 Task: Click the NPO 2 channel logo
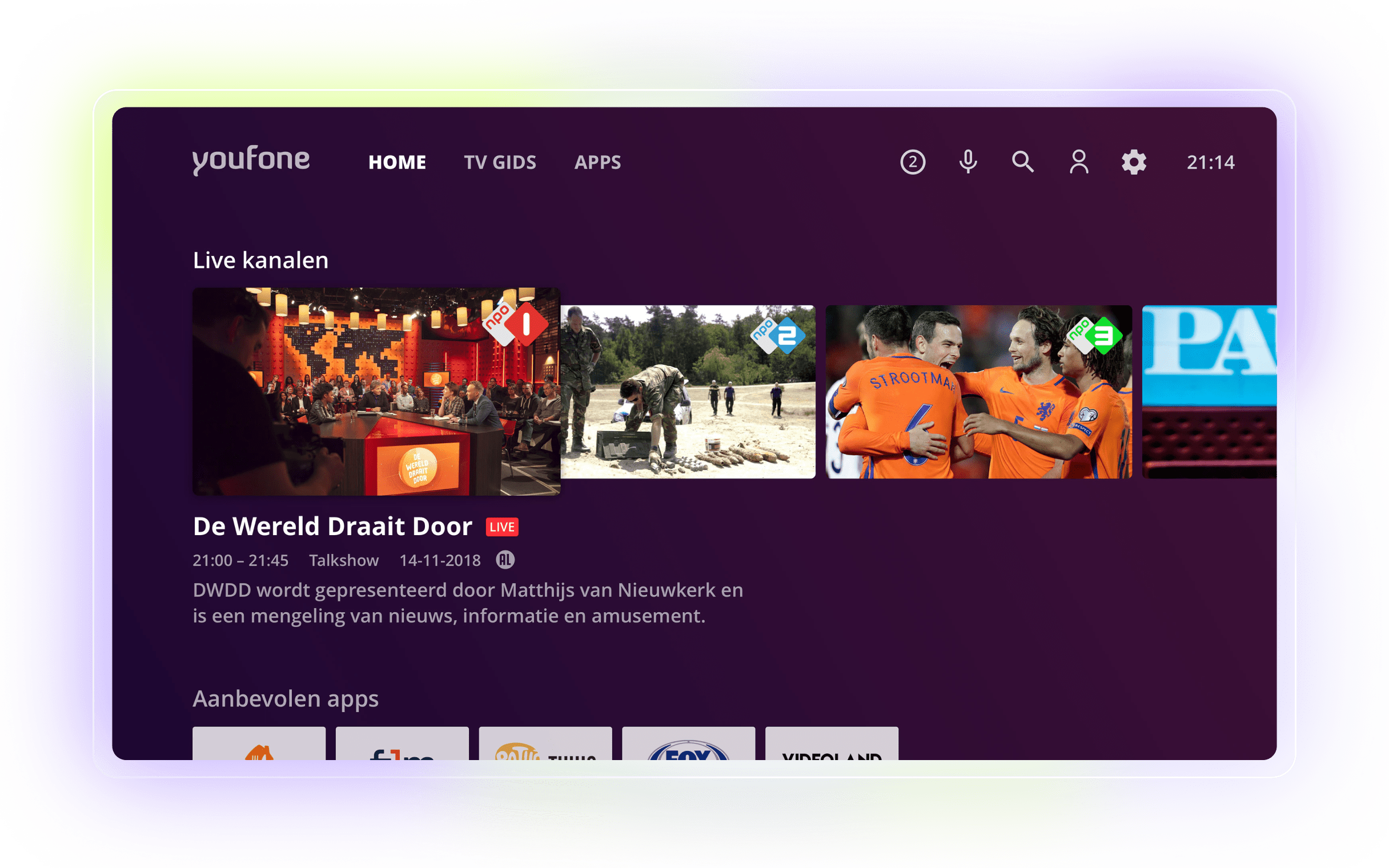tap(778, 335)
